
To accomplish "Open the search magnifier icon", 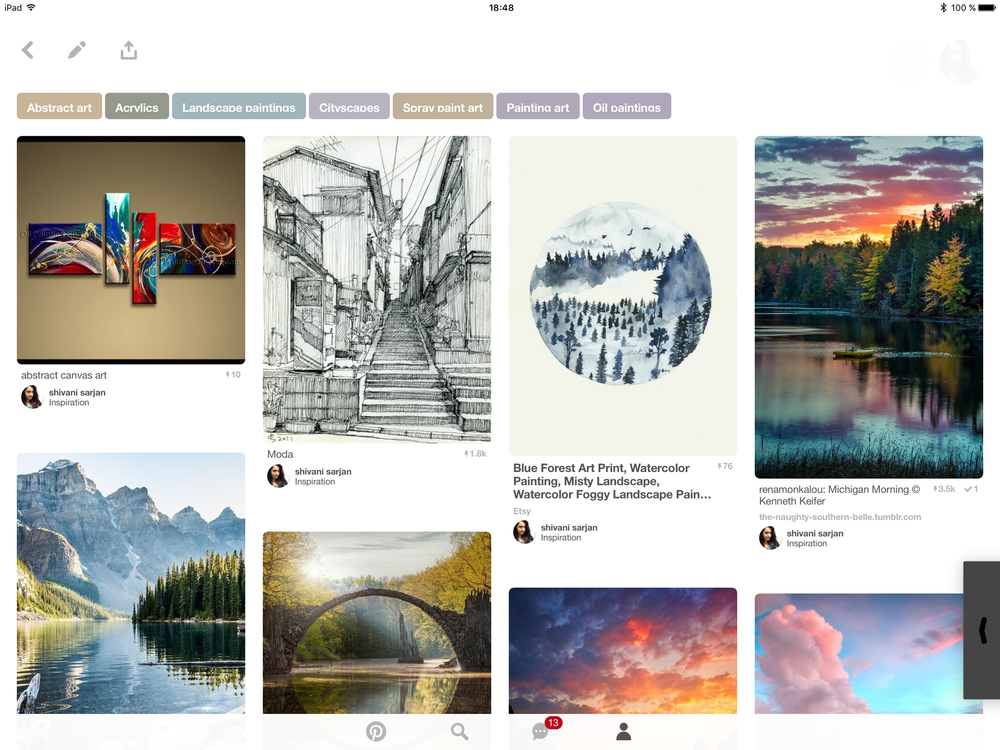I will (459, 731).
